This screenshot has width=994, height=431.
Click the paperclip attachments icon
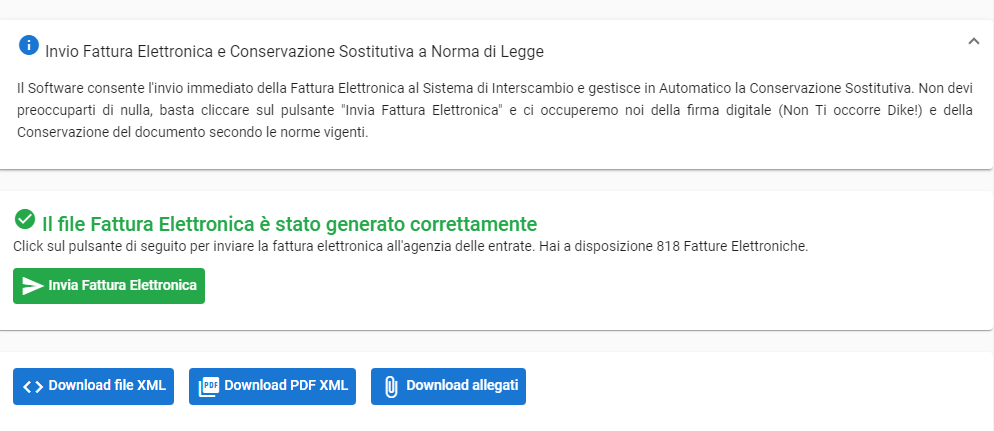391,387
